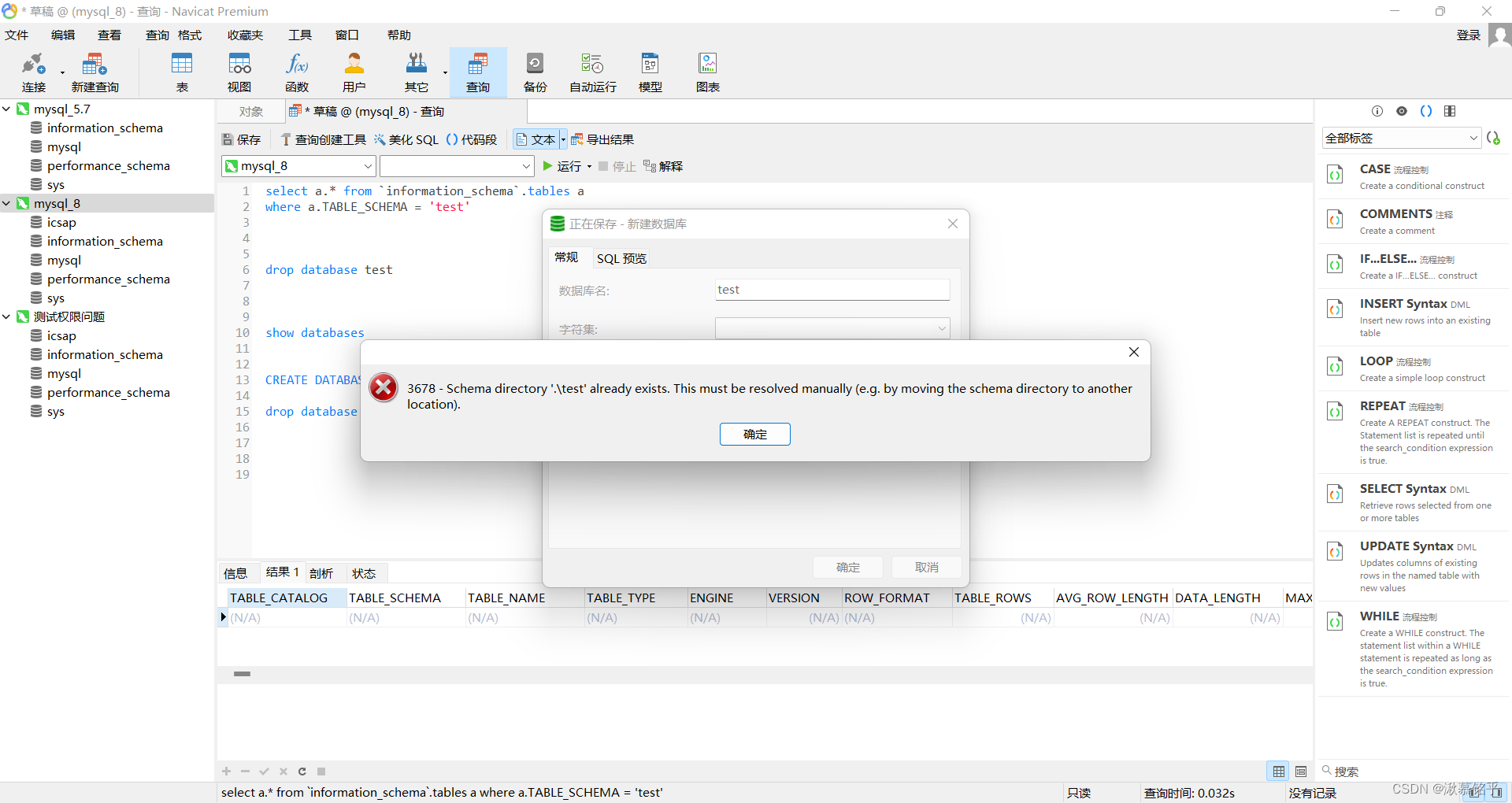Click the refresh icon under result grid
The height and width of the screenshot is (803, 1512).
[x=302, y=772]
